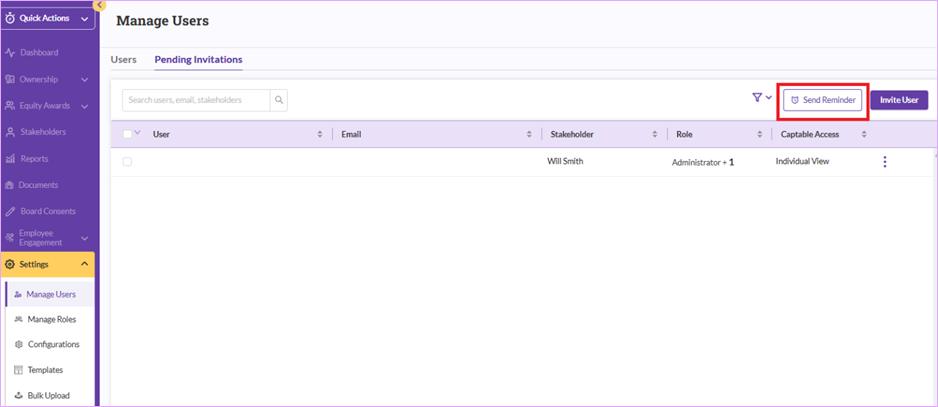
Task: Click the Employee Engagement icon
Action: tap(10, 238)
